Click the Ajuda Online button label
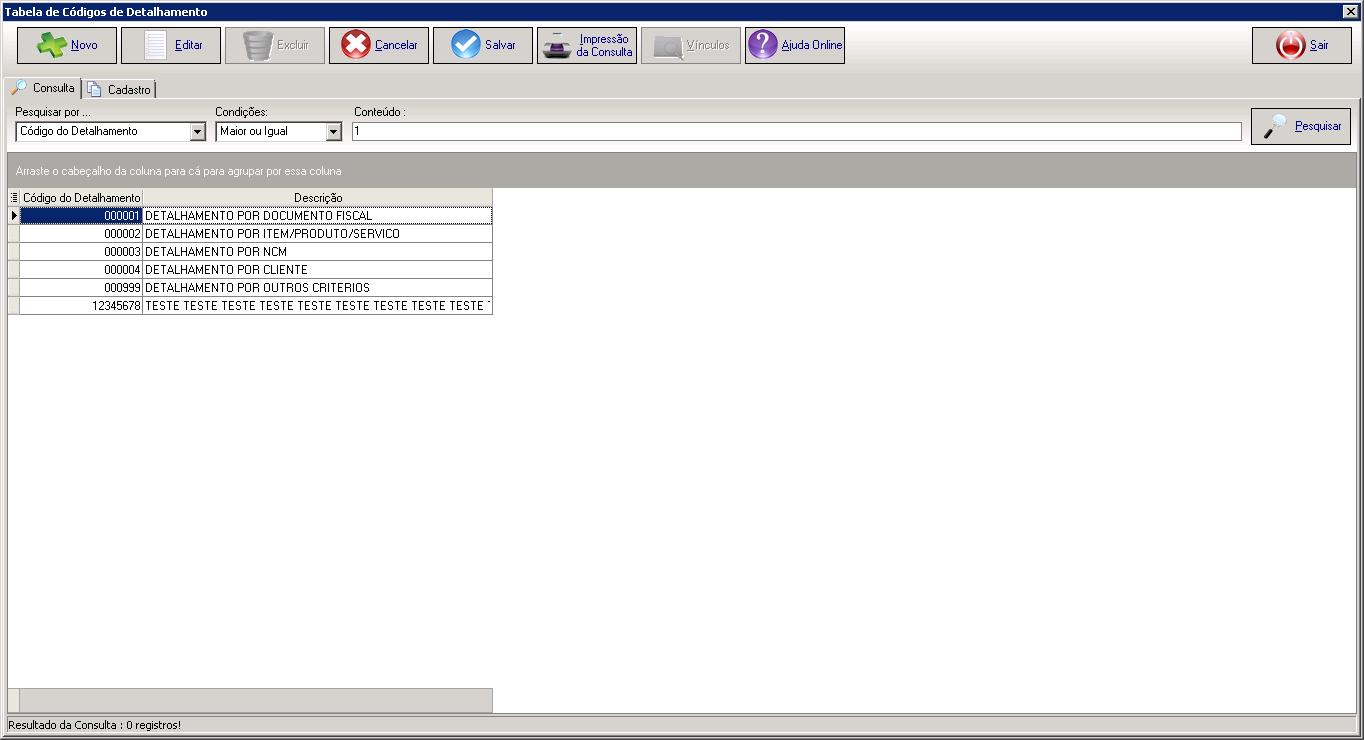Image resolution: width=1364 pixels, height=740 pixels. coord(812,45)
